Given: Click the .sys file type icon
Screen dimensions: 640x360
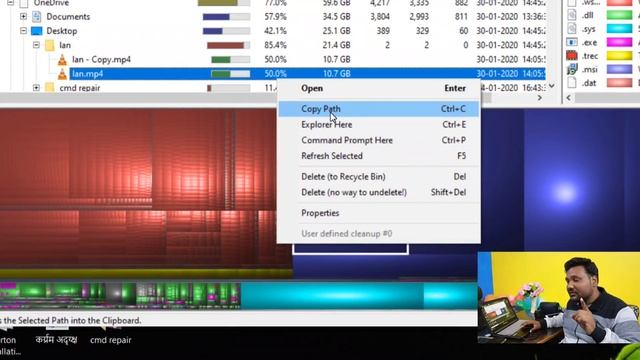Looking at the screenshot, I should pos(572,29).
